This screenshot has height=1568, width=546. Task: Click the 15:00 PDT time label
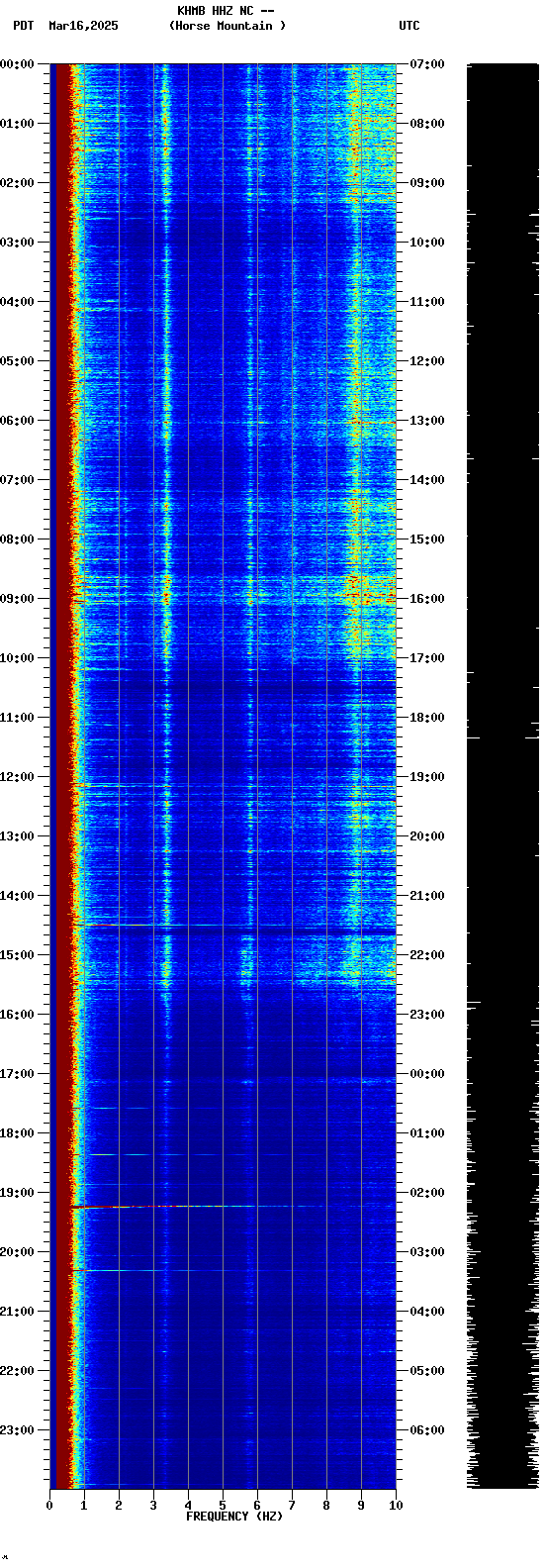[x=18, y=955]
